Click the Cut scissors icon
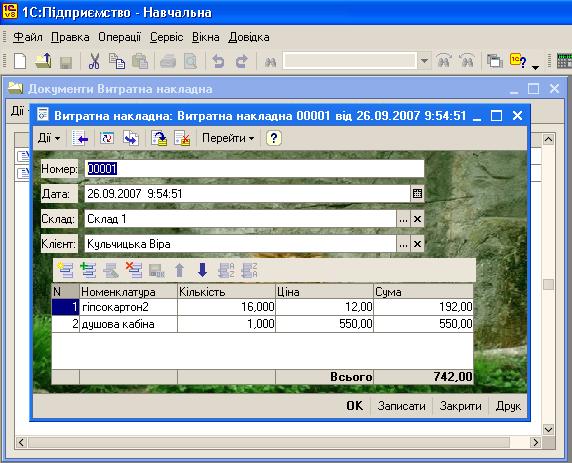Screen dimensions: 572x463 (x=94, y=61)
